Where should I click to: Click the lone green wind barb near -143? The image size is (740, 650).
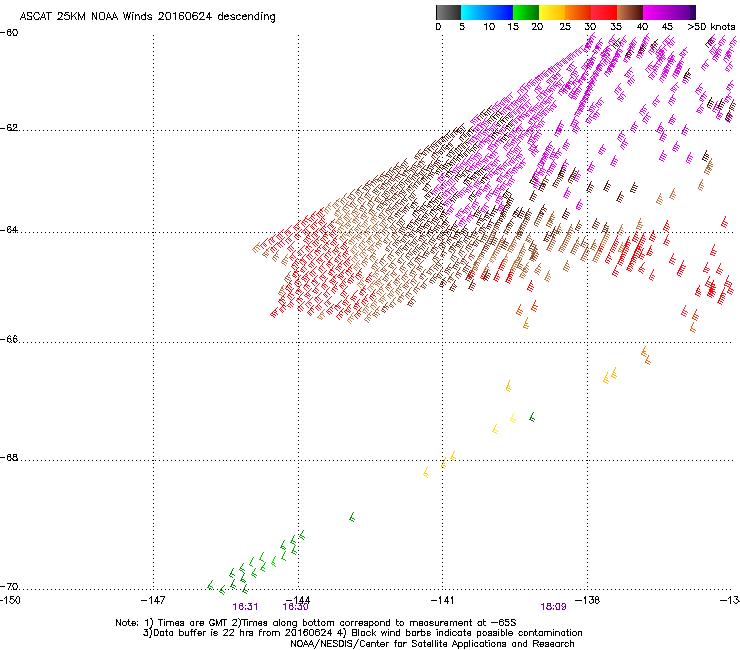(x=352, y=517)
